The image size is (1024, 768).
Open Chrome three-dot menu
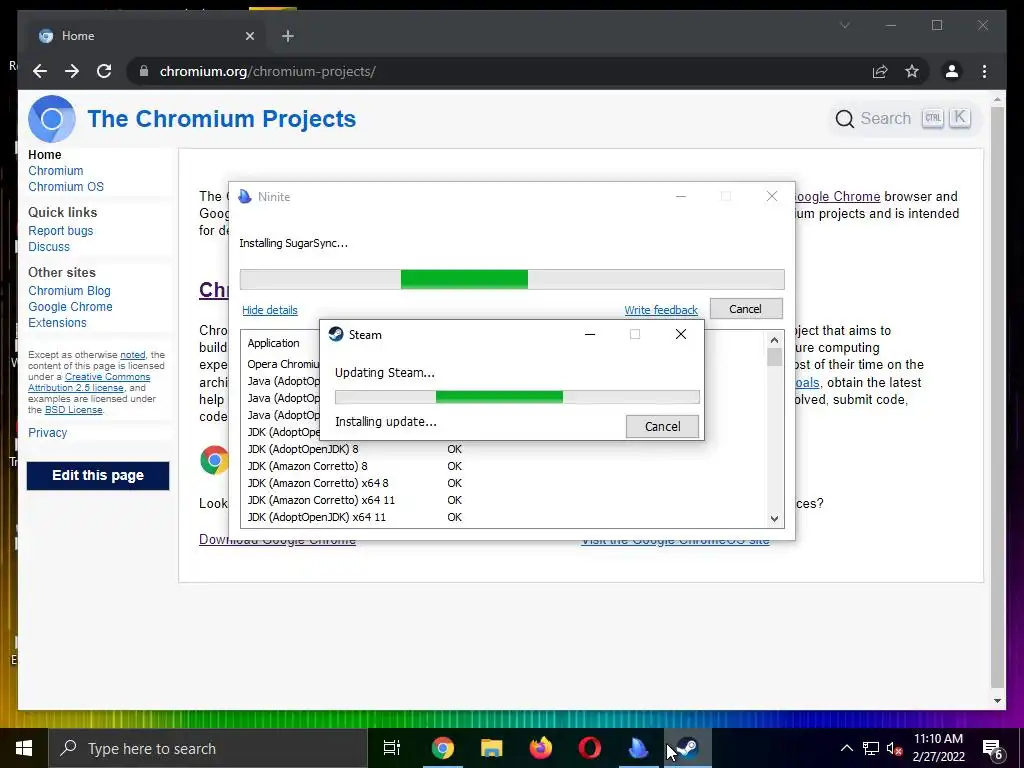[x=984, y=71]
